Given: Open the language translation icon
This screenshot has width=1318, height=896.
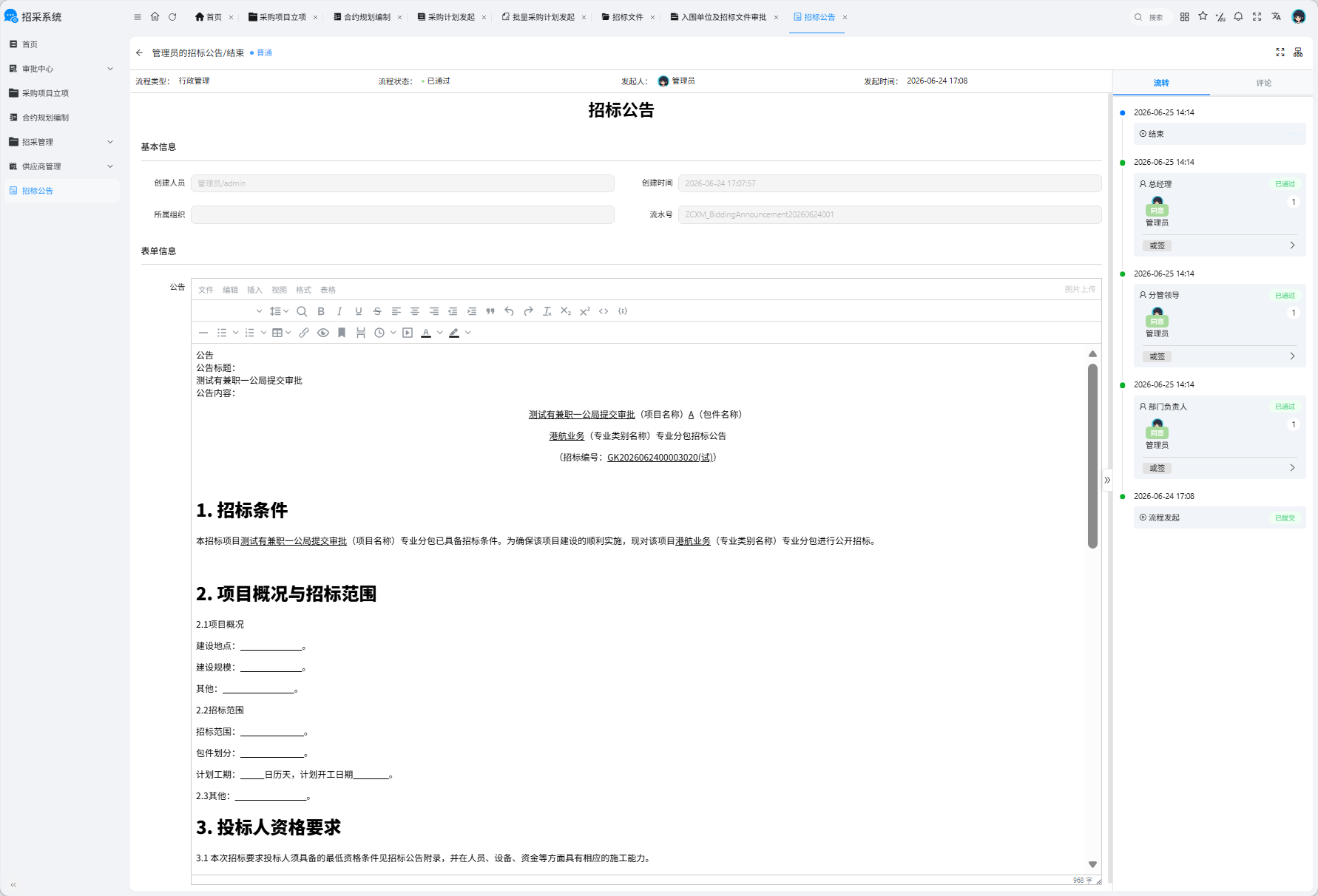Looking at the screenshot, I should tap(1276, 16).
